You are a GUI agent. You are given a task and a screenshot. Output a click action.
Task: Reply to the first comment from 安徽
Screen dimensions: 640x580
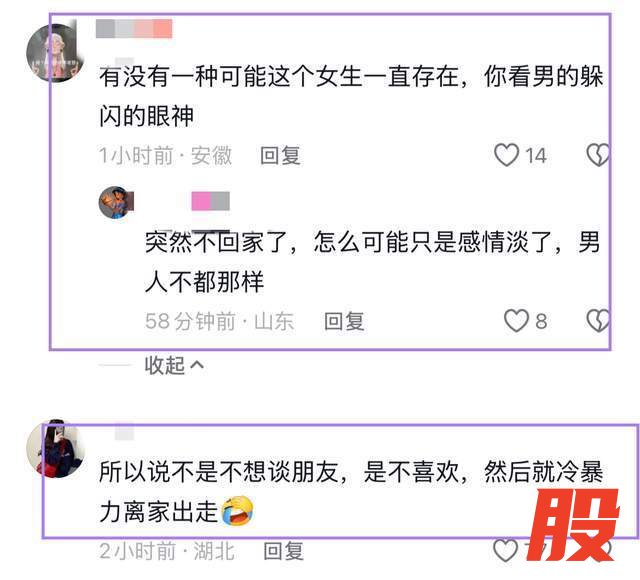coord(280,156)
